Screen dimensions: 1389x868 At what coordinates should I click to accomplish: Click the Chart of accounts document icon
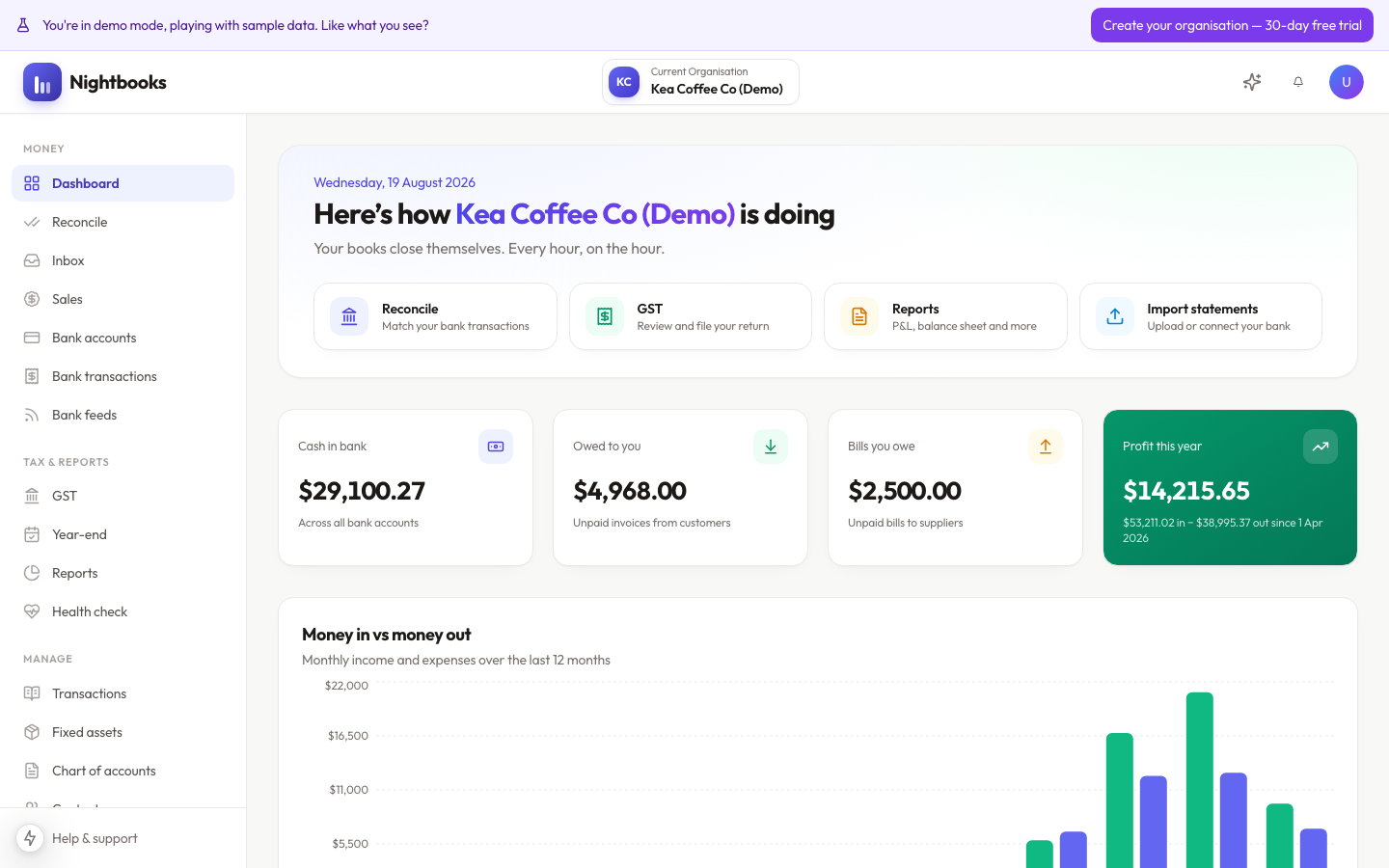click(32, 771)
